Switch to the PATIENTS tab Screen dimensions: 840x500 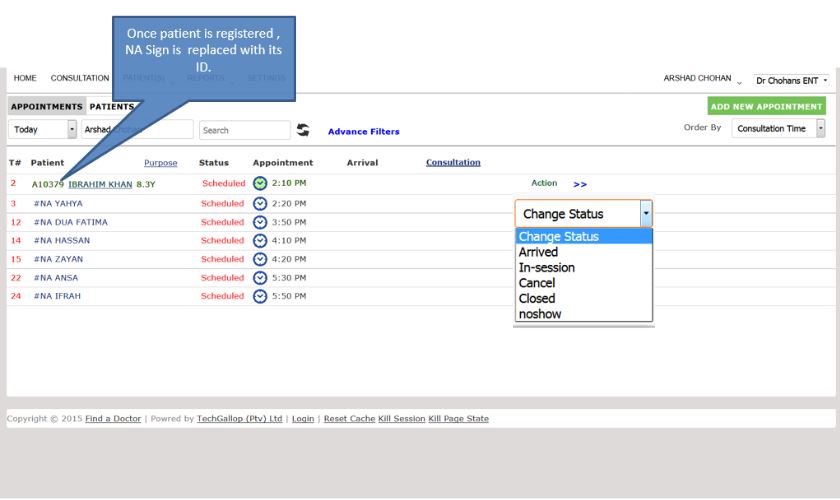(112, 107)
